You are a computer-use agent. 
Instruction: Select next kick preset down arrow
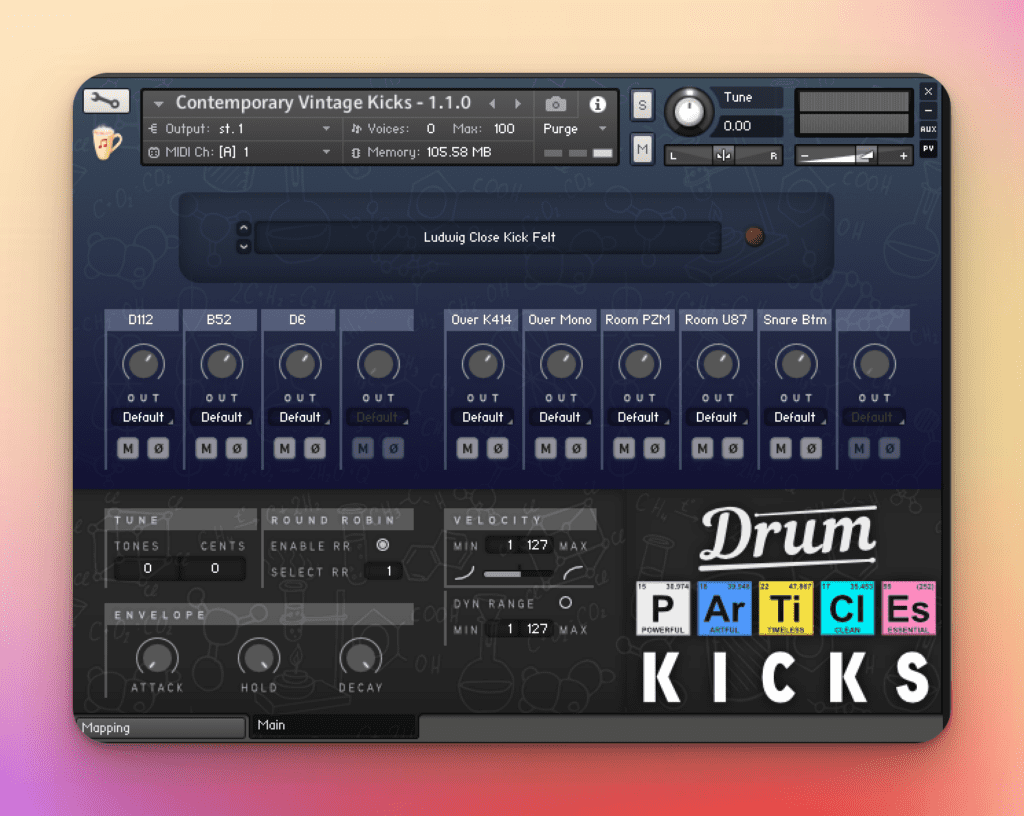244,246
